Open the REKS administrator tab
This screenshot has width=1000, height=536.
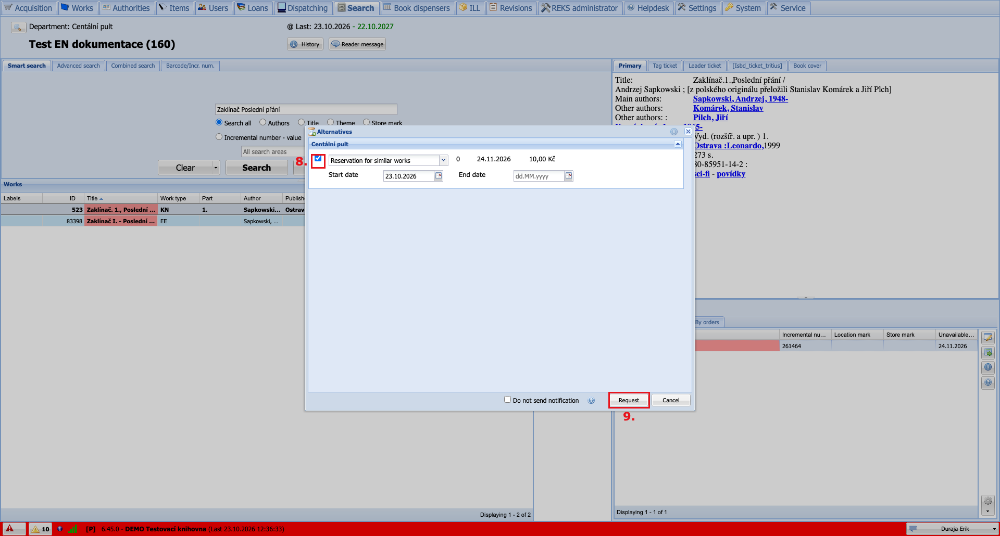coord(580,8)
